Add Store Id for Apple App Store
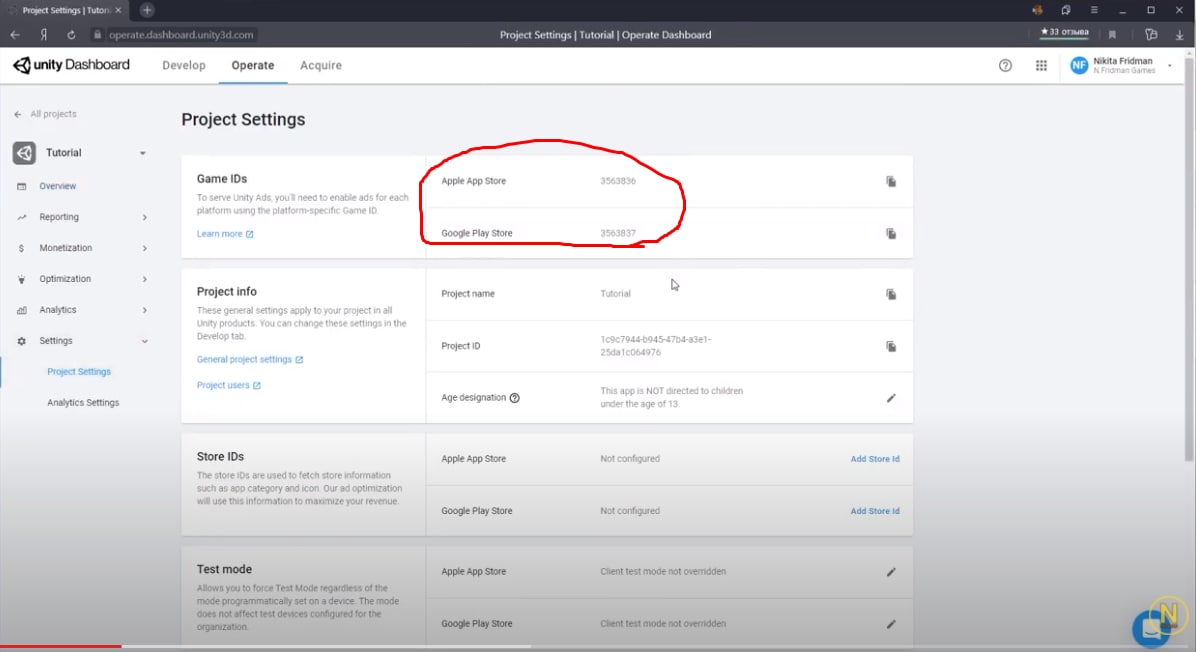Screen dimensions: 1196x652 (875, 459)
